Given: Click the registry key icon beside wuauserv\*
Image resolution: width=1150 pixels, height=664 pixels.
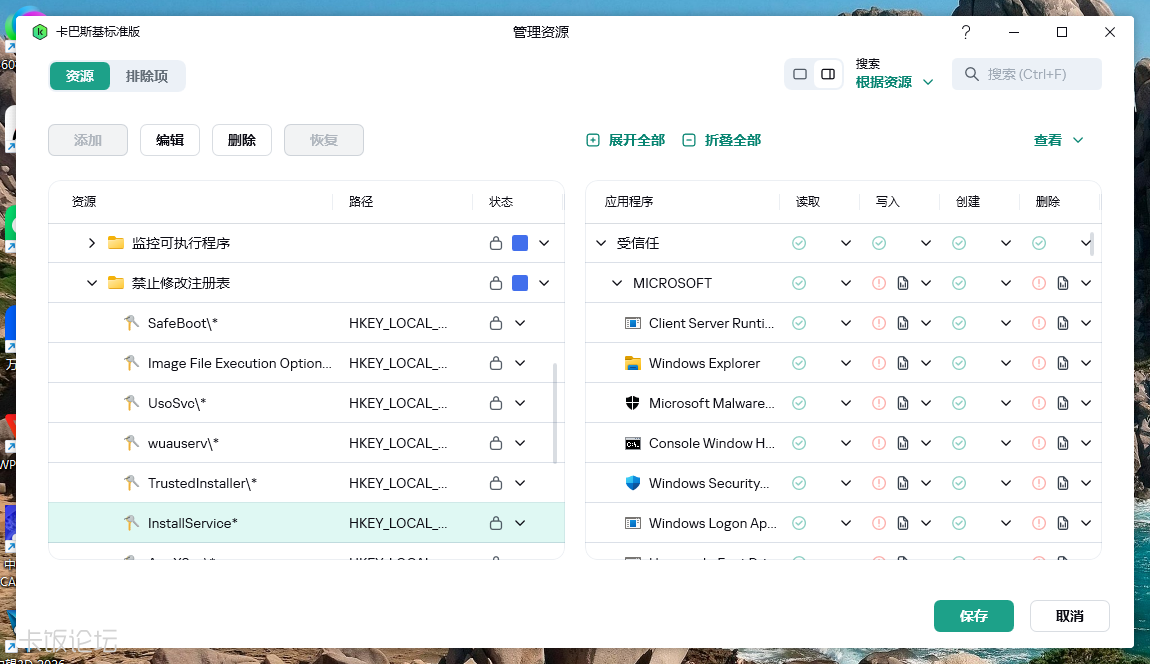Looking at the screenshot, I should click(131, 442).
